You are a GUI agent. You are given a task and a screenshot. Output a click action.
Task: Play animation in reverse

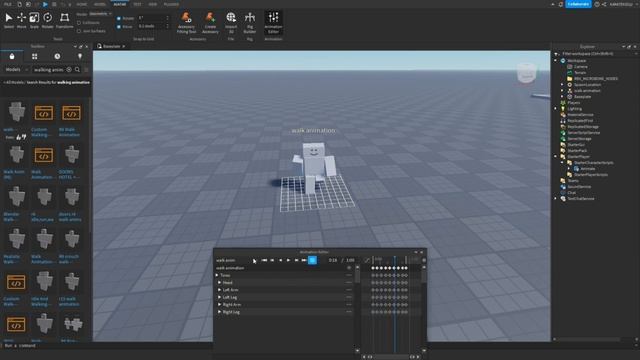[280, 260]
